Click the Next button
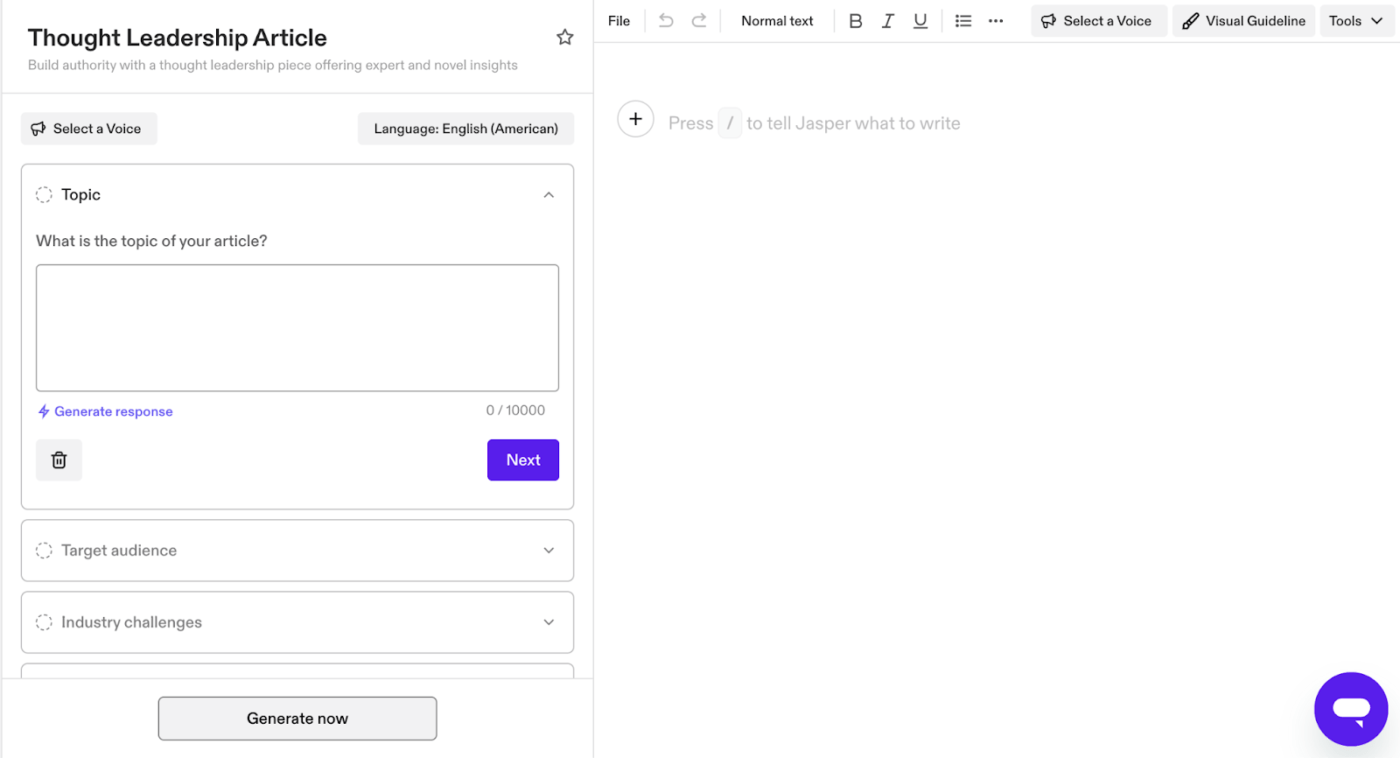Image resolution: width=1400 pixels, height=758 pixels. pos(523,460)
